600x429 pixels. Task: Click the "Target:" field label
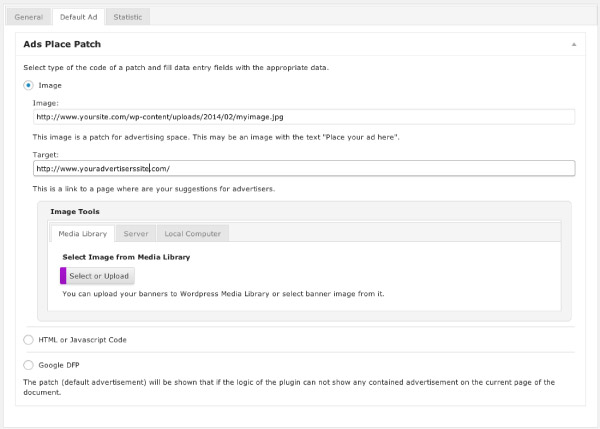click(46, 154)
